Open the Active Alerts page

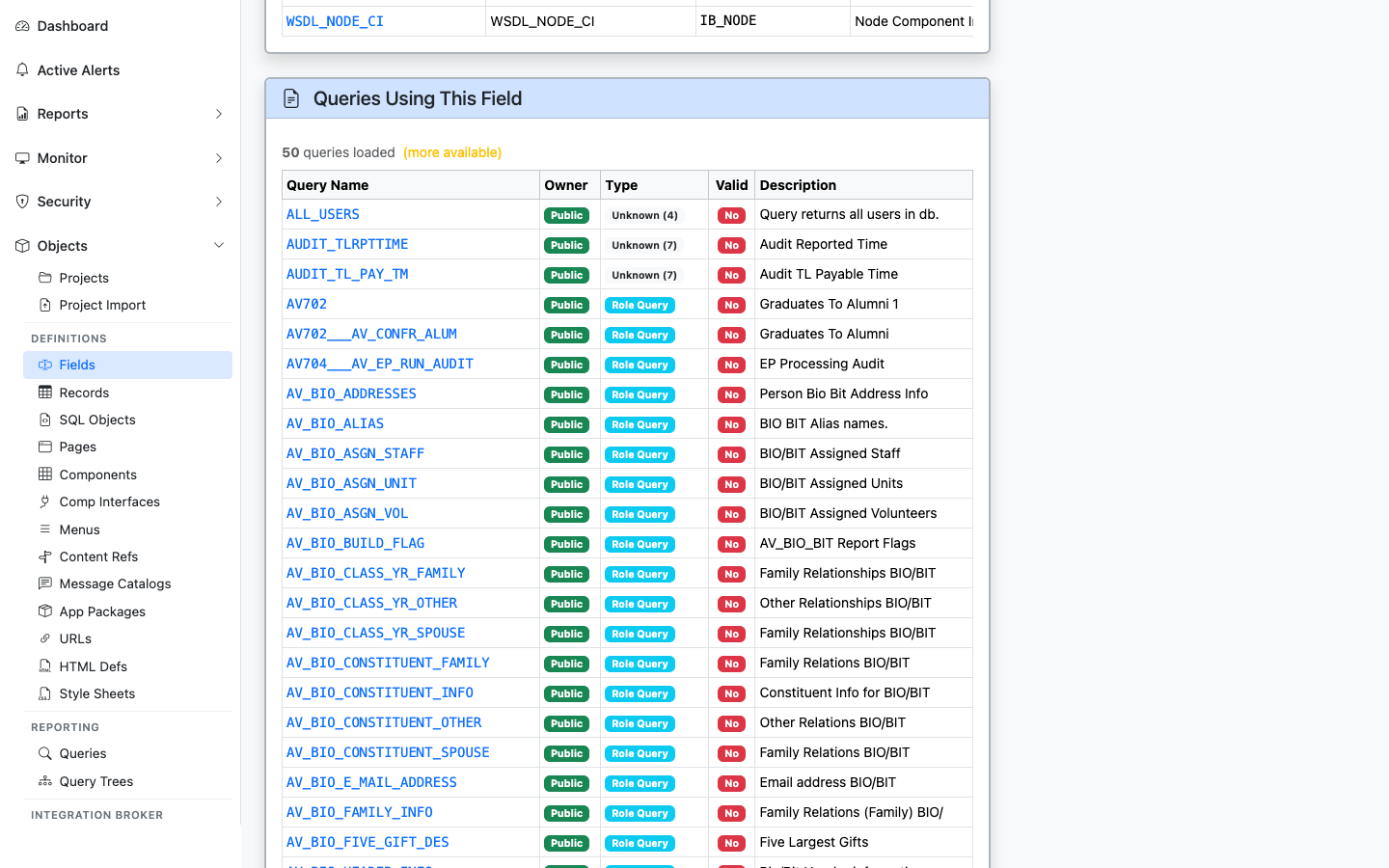point(121,70)
